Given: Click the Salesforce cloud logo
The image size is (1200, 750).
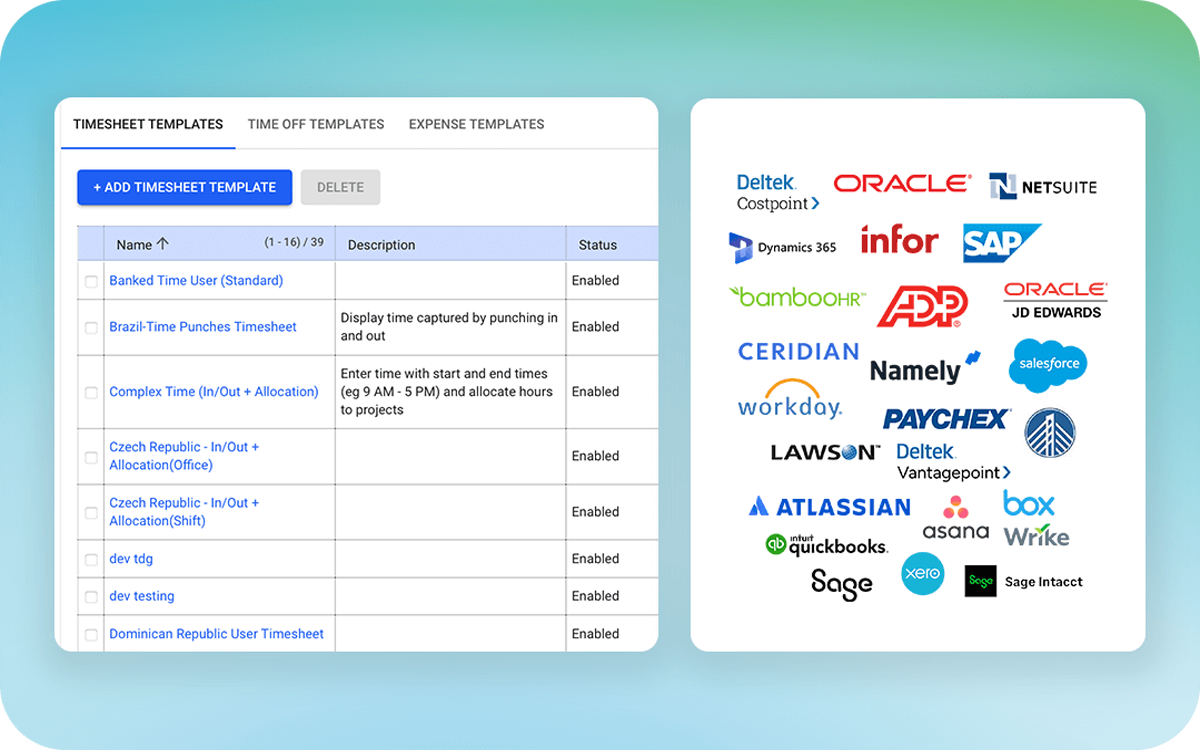Looking at the screenshot, I should [1048, 365].
